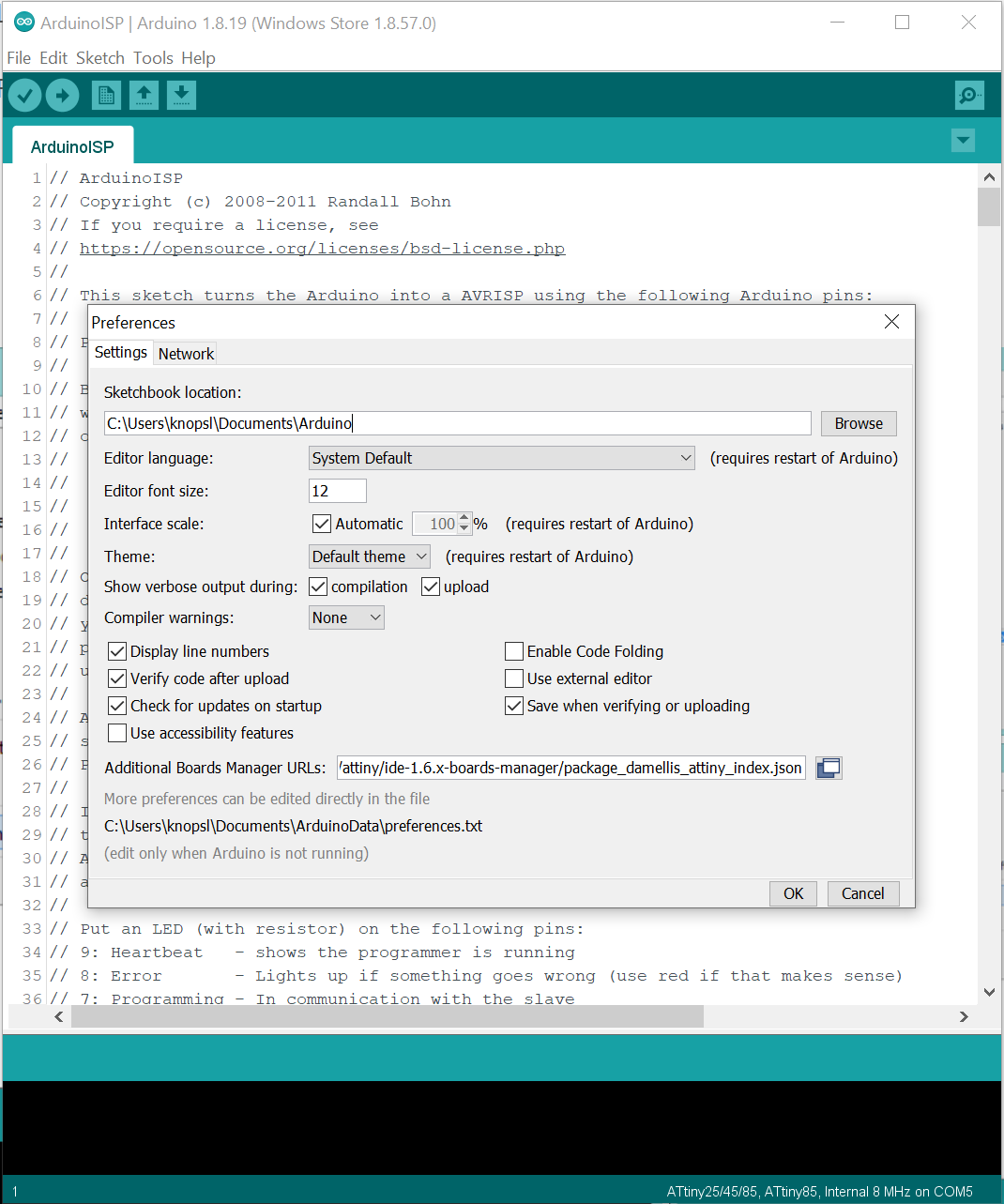Open the Theme dropdown

coord(370,556)
